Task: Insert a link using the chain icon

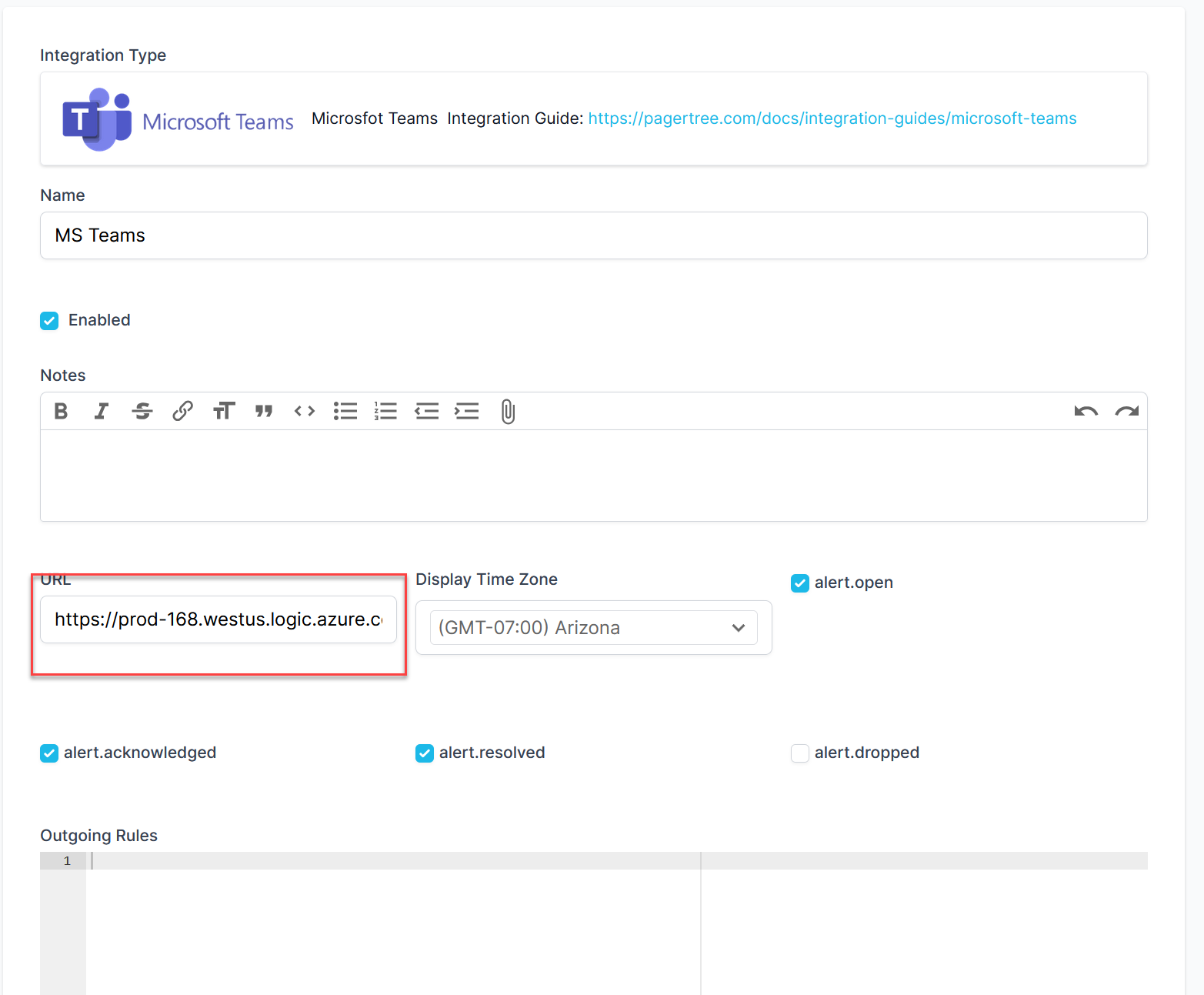Action: (182, 412)
